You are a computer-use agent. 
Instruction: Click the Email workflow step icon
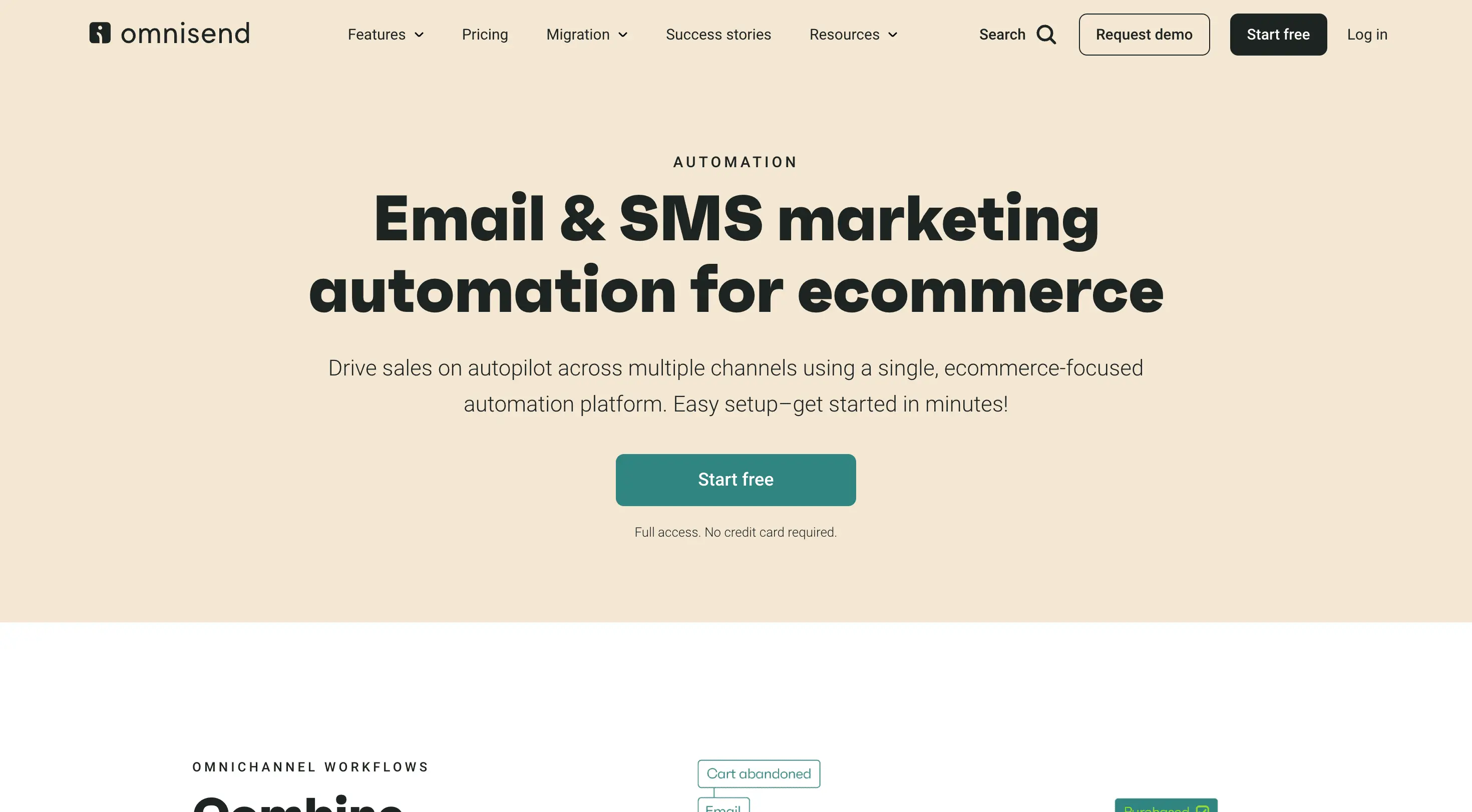click(x=723, y=808)
